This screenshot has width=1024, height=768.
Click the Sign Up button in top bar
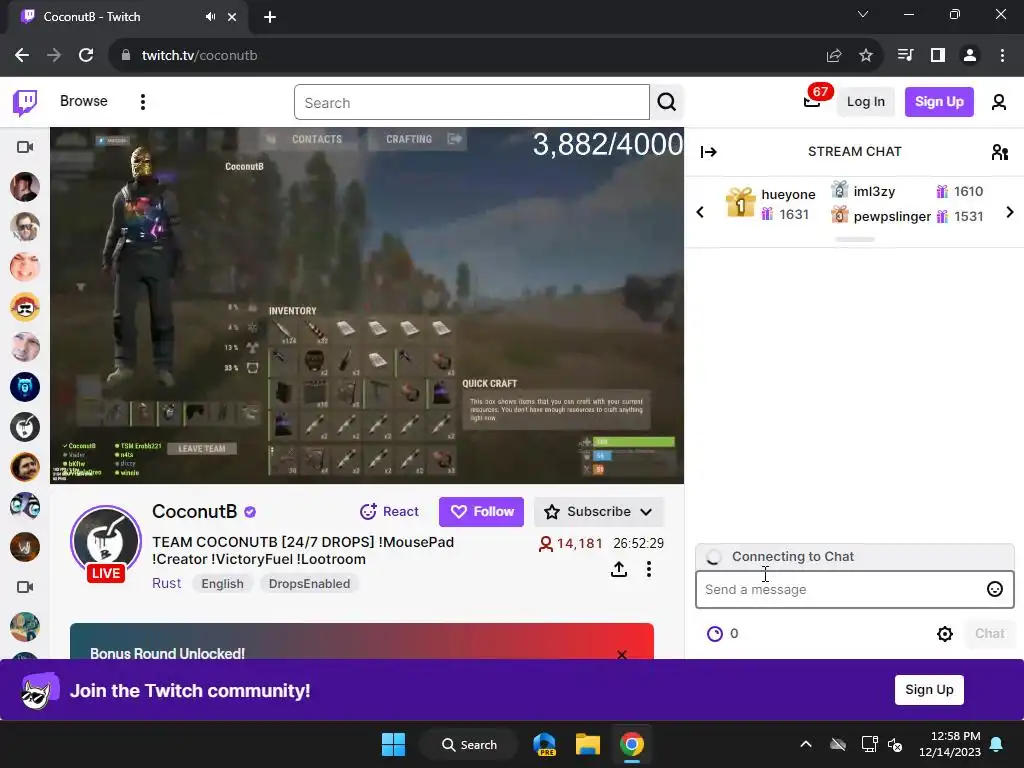coord(938,102)
